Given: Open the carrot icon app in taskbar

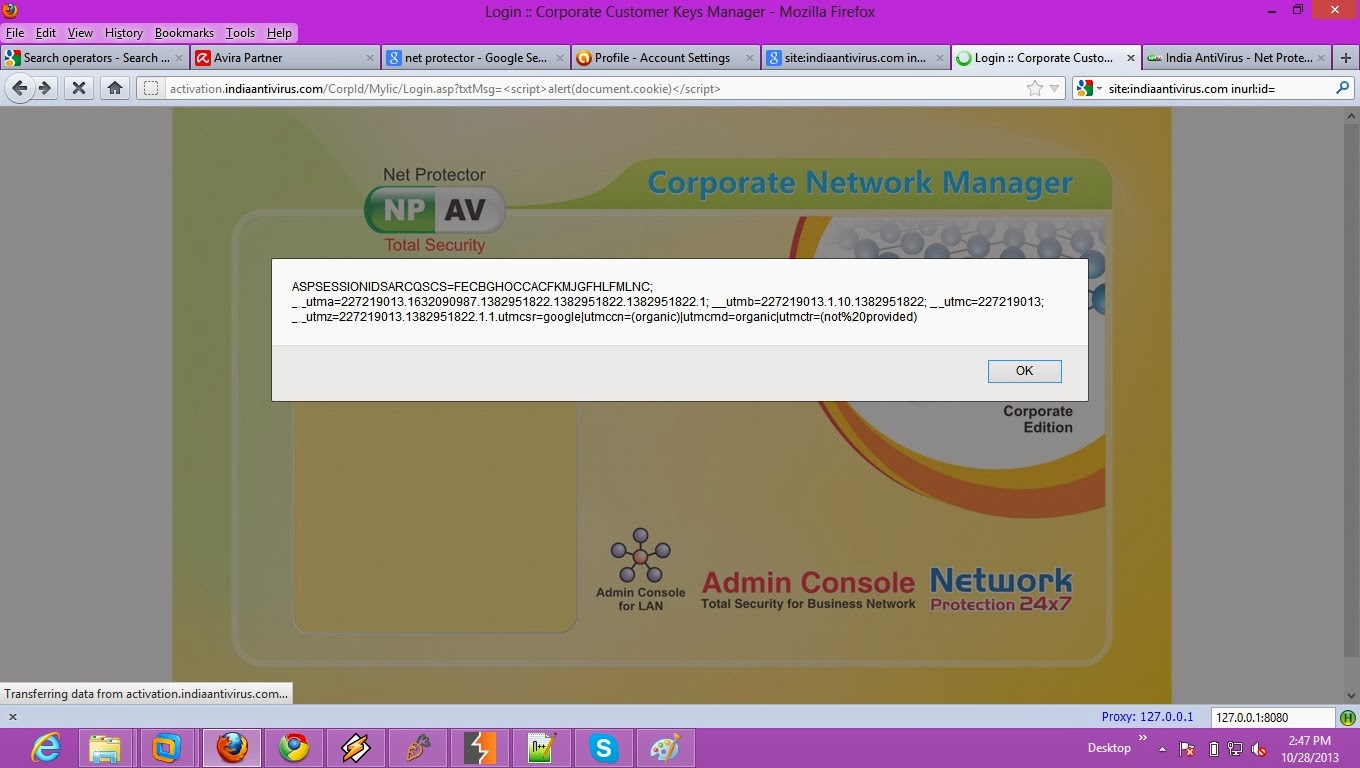Looking at the screenshot, I should click(418, 748).
